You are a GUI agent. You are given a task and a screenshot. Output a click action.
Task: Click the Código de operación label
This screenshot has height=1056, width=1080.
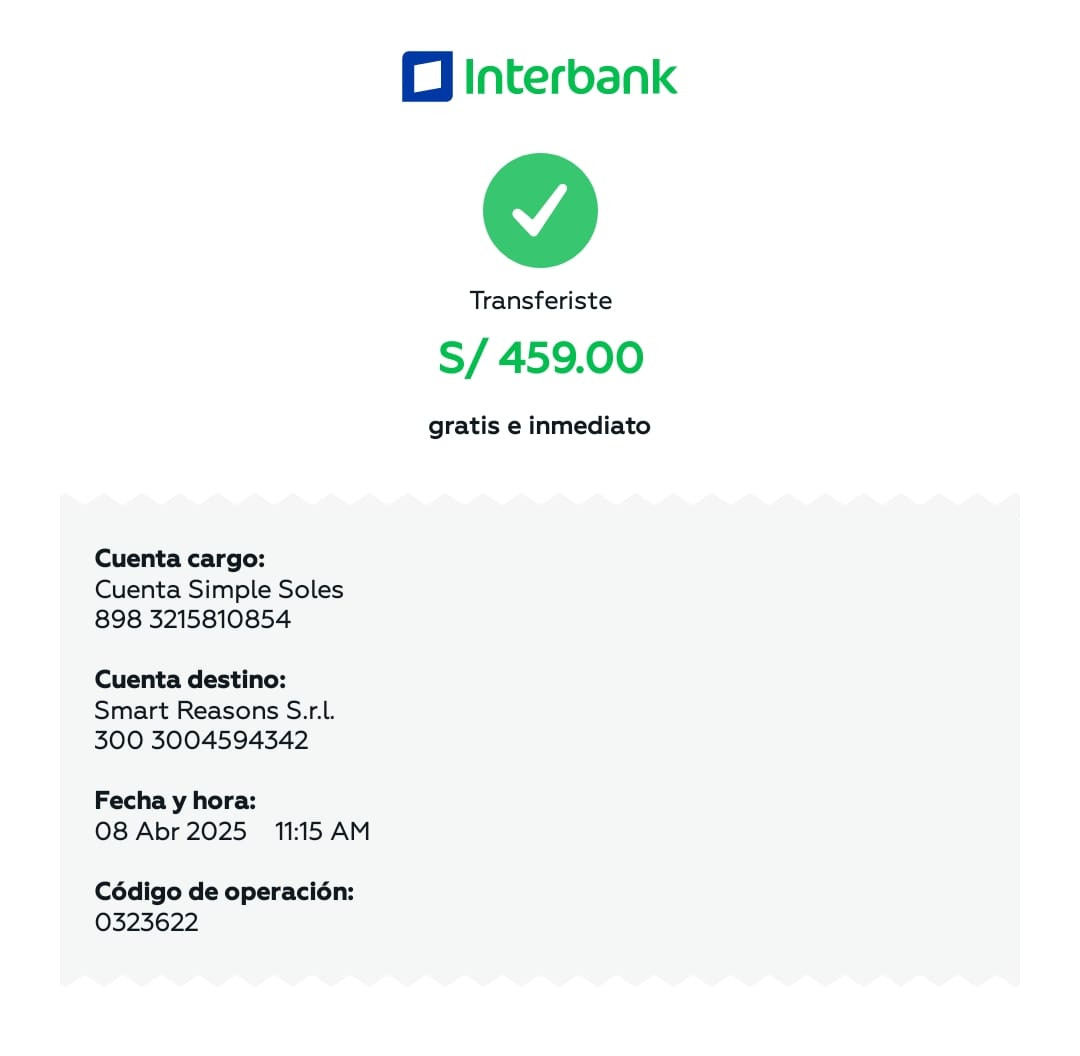tap(224, 892)
